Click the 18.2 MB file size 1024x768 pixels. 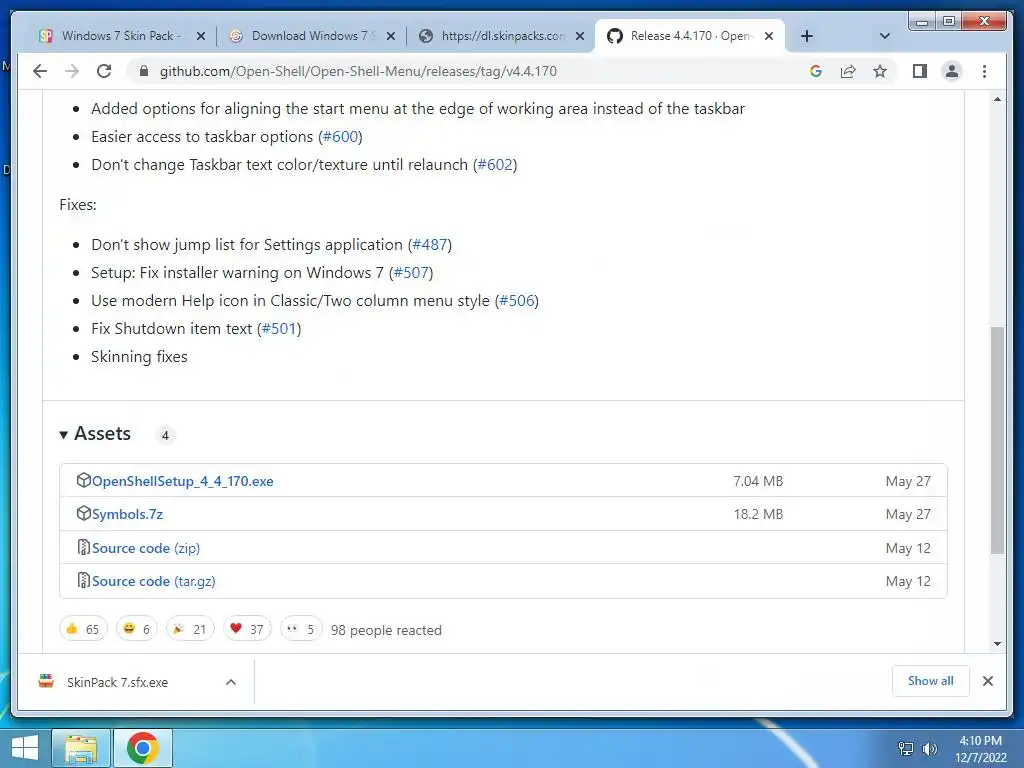tap(758, 515)
